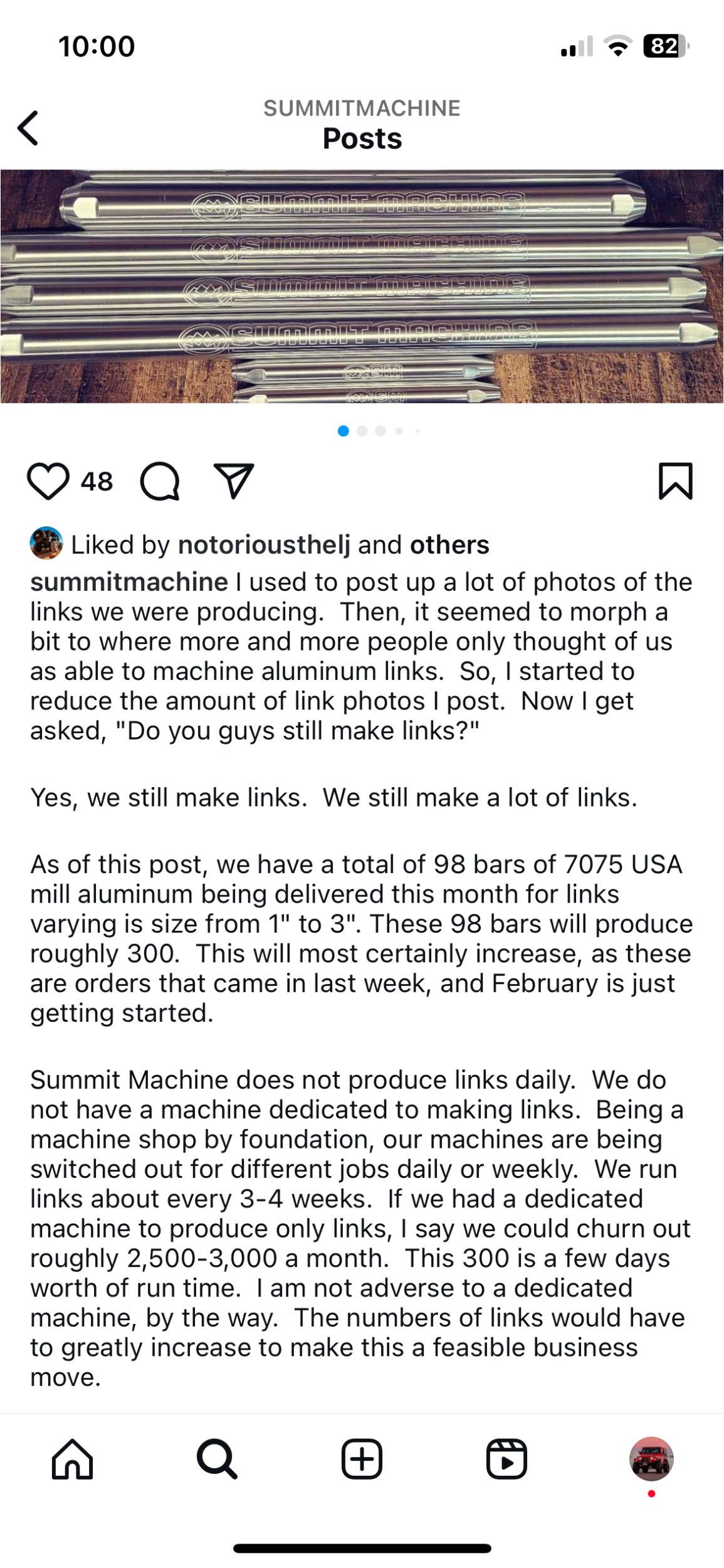Like the post with heart icon

48,482
